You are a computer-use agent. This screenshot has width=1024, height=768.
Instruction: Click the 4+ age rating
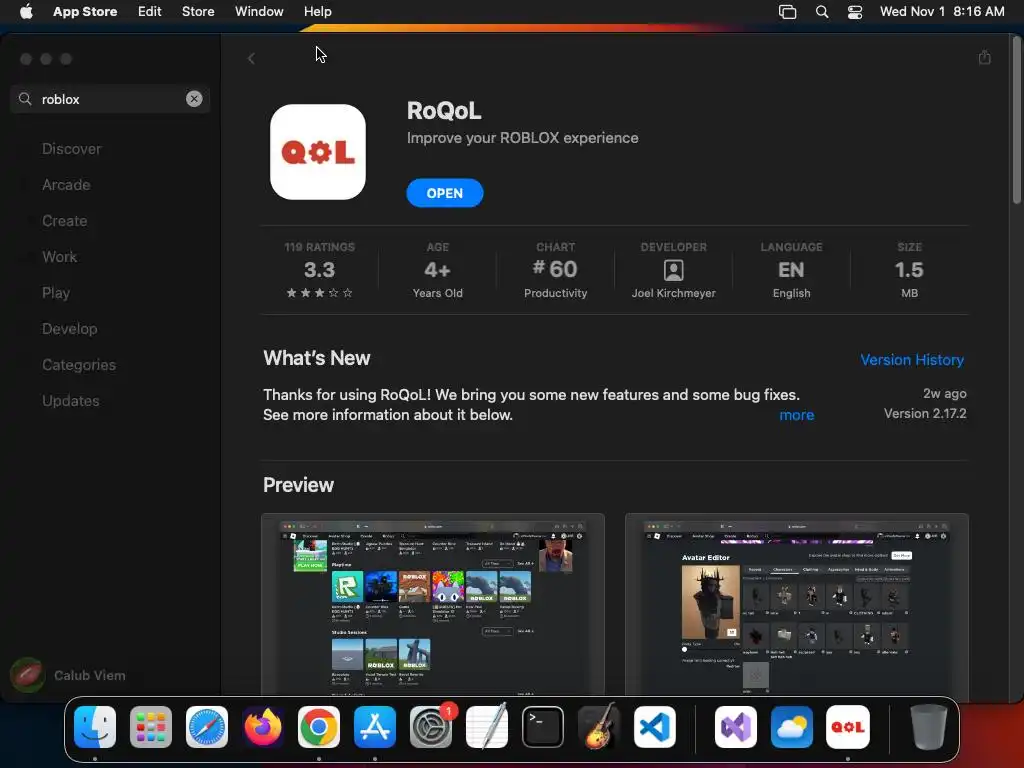(438, 270)
